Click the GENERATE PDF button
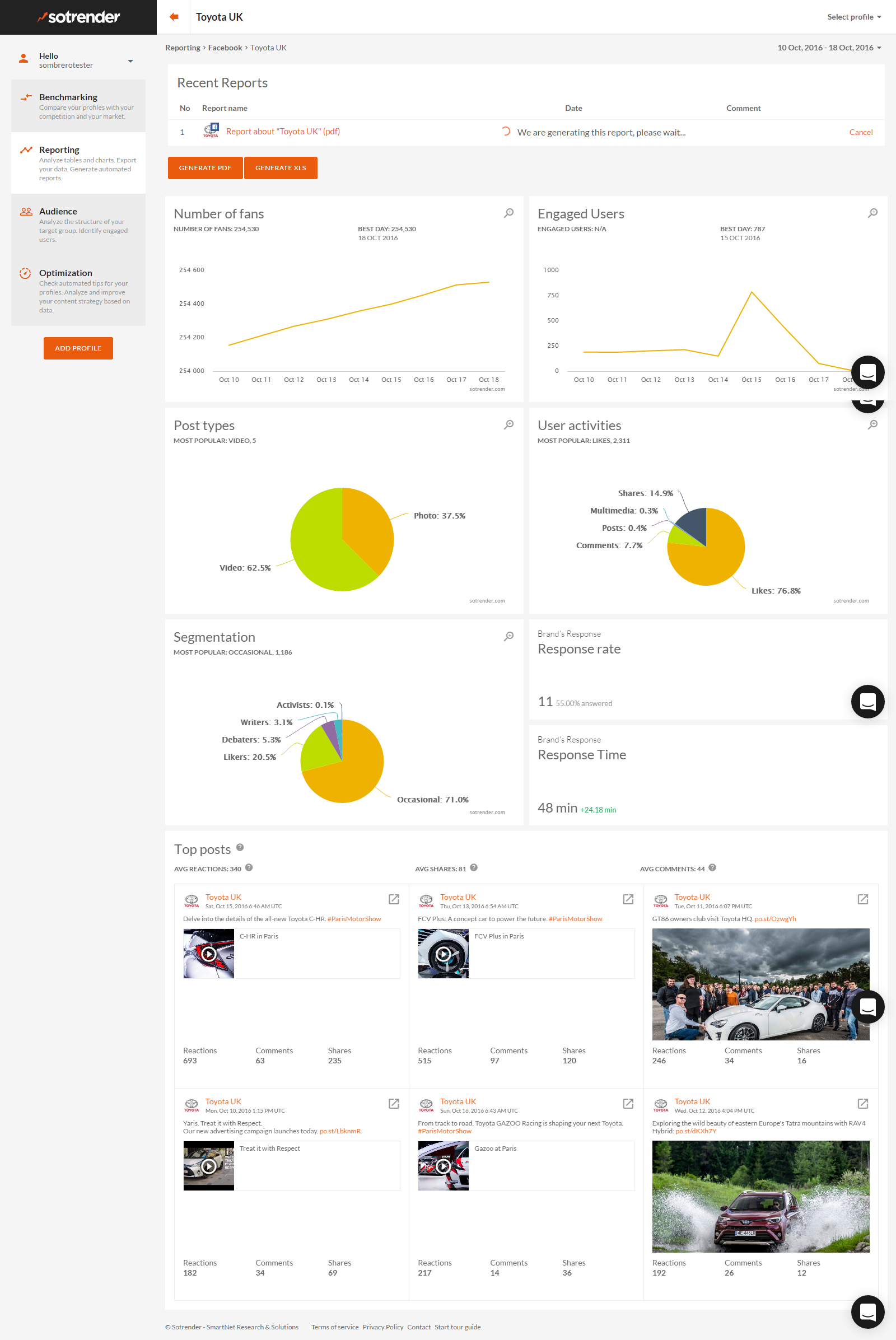 pyautogui.click(x=205, y=168)
